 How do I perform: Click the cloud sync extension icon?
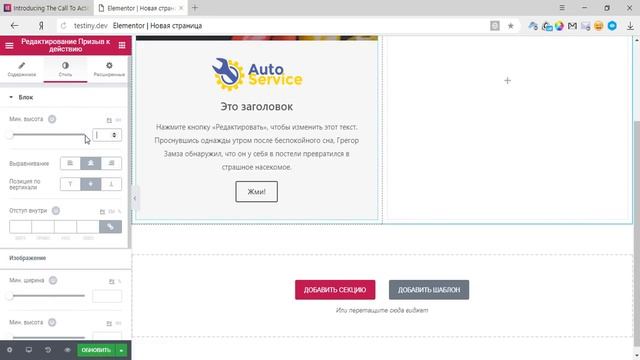pyautogui.click(x=547, y=26)
